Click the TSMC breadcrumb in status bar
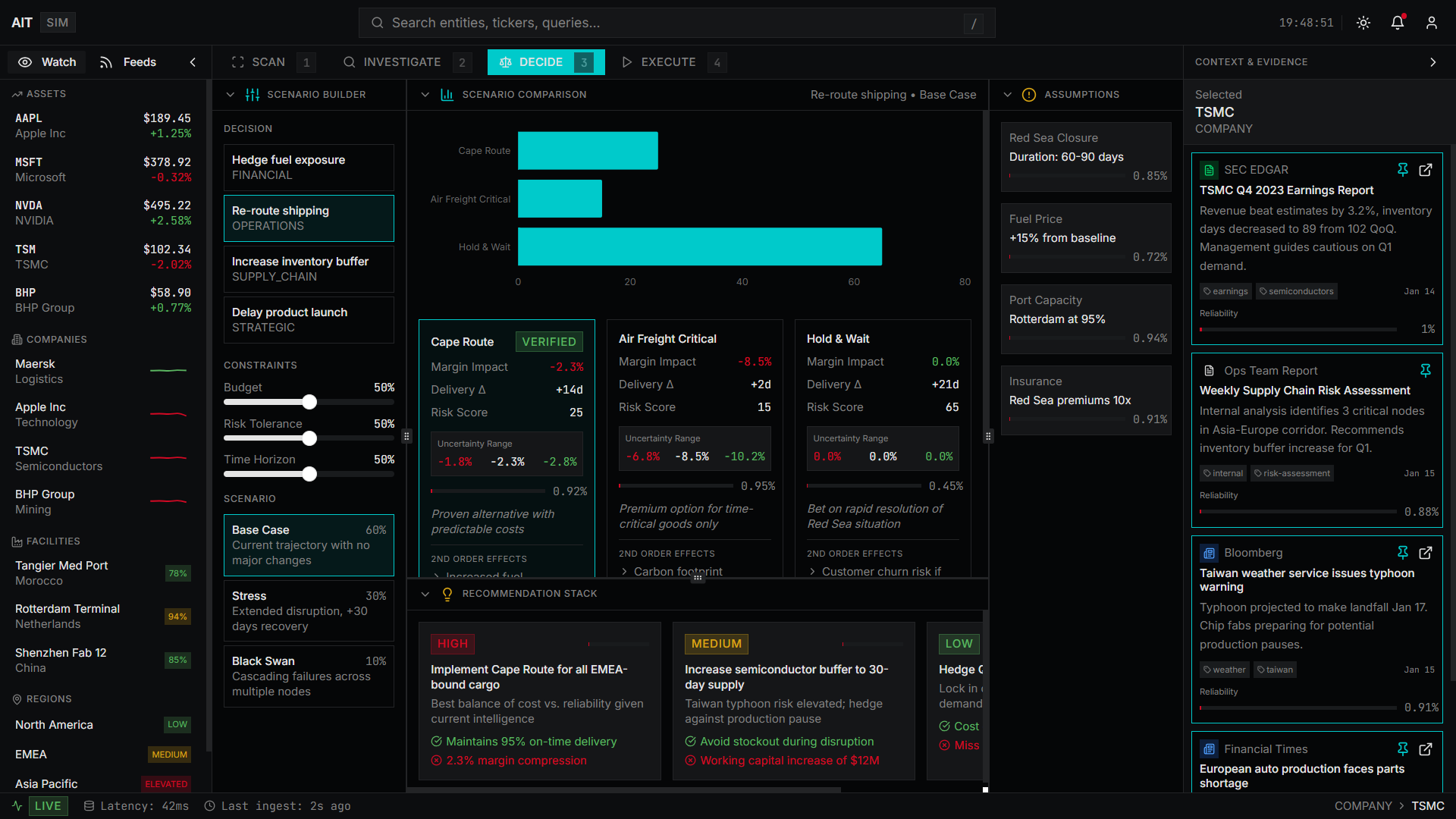The width and height of the screenshot is (1456, 819). pos(1428,806)
